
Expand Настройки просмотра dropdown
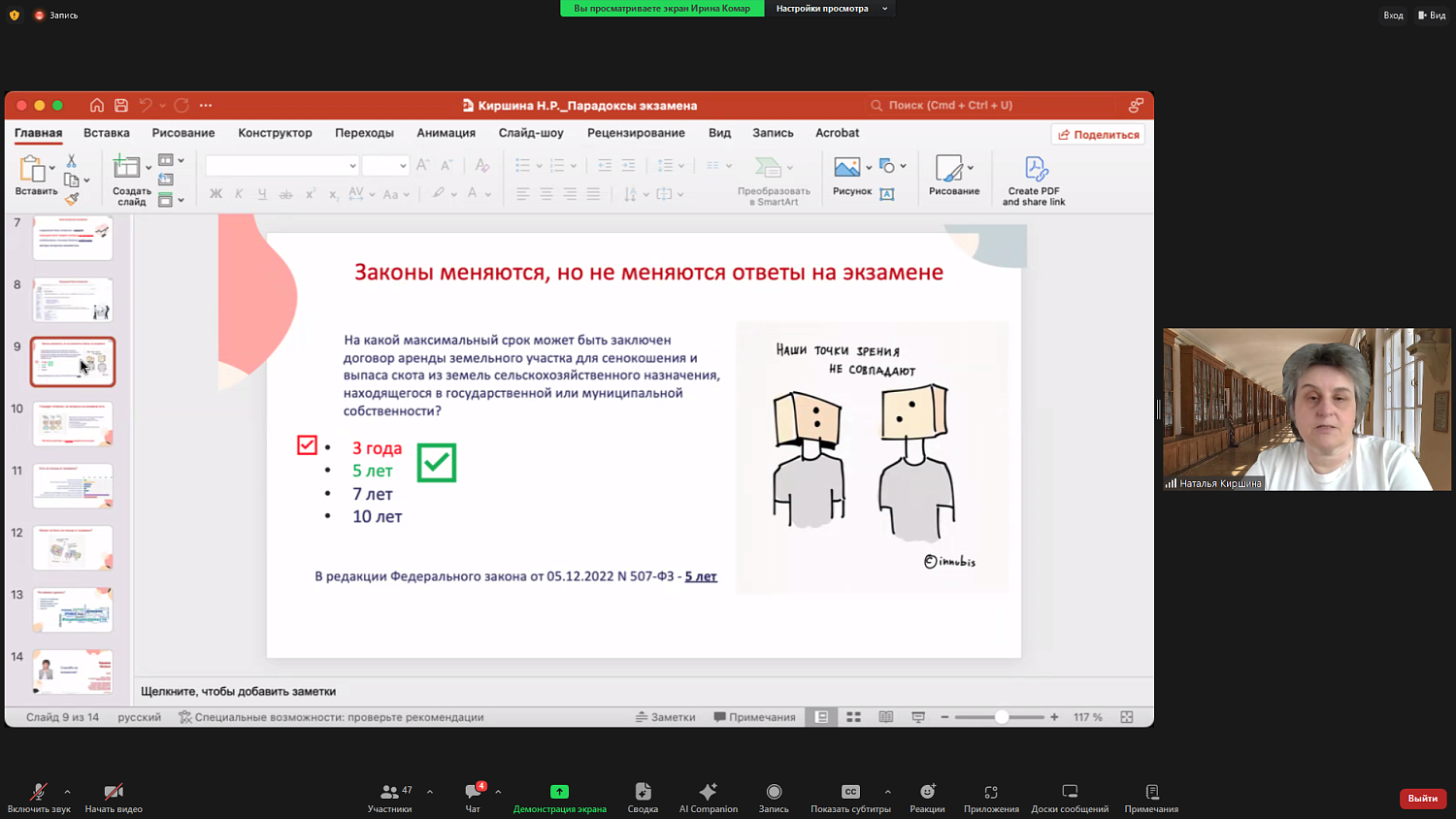coord(830,9)
